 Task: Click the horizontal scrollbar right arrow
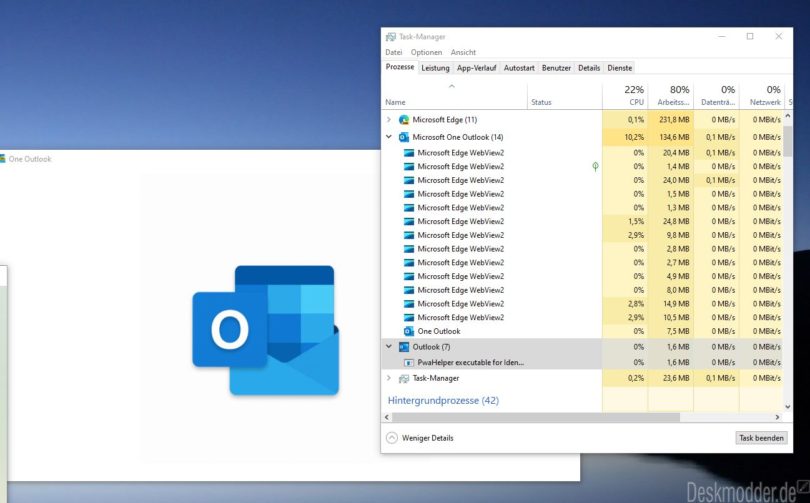[777, 417]
